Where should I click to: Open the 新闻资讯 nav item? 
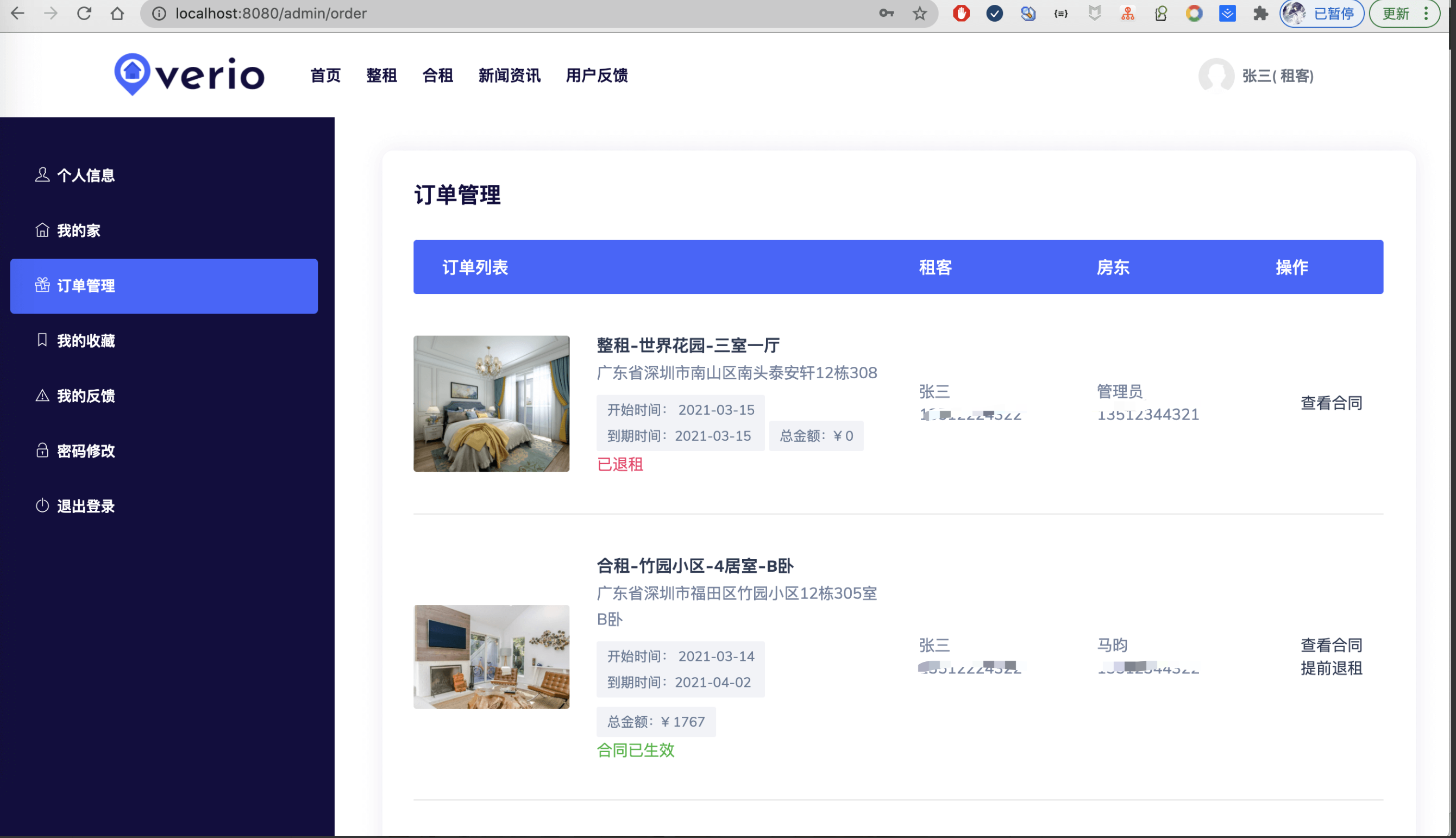coord(510,76)
